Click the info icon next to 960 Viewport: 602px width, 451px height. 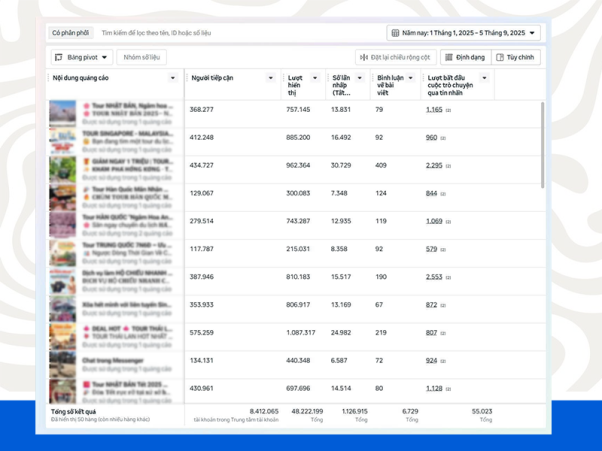tap(443, 138)
